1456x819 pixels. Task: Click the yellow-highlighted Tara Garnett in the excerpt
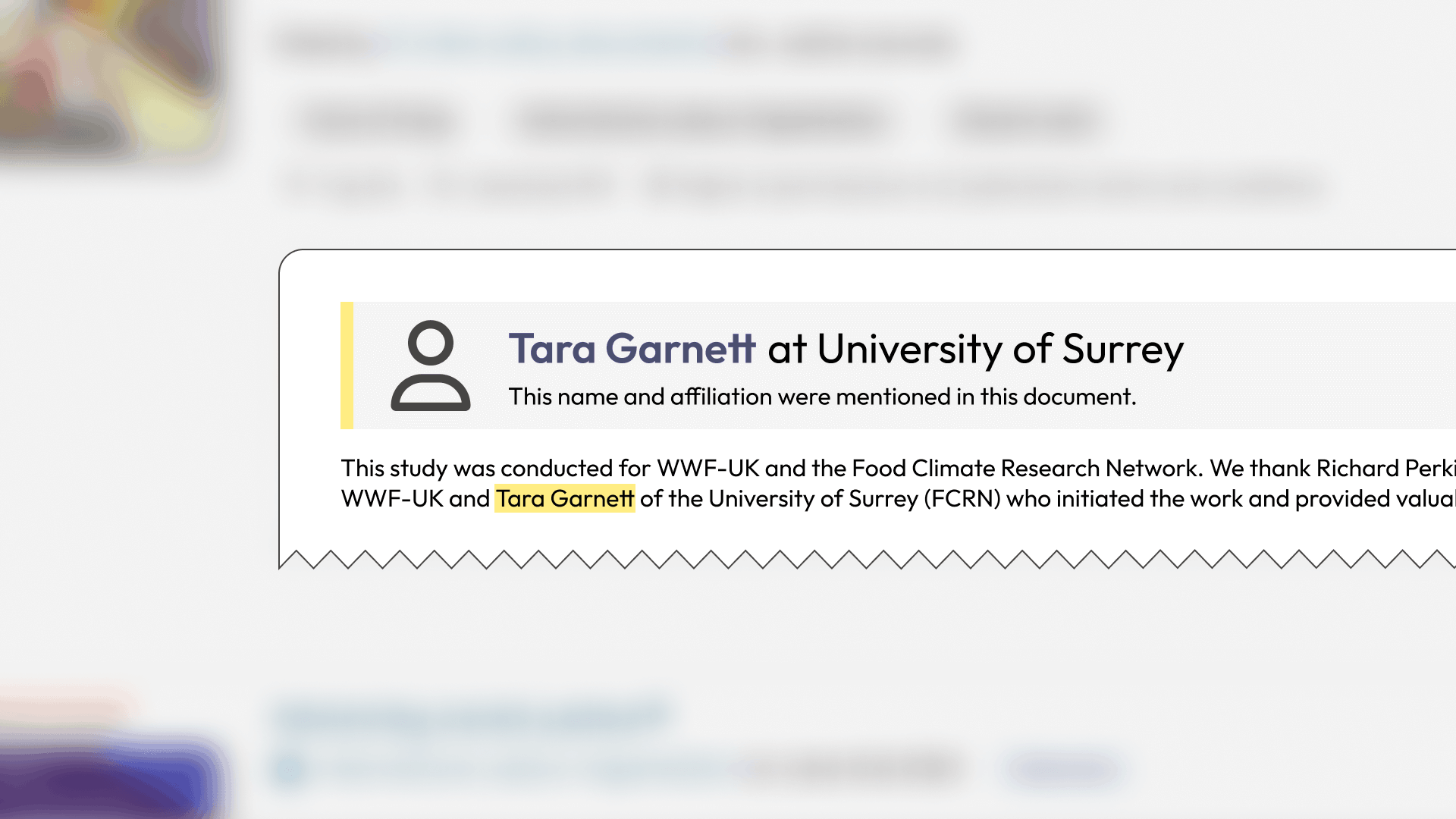(564, 499)
